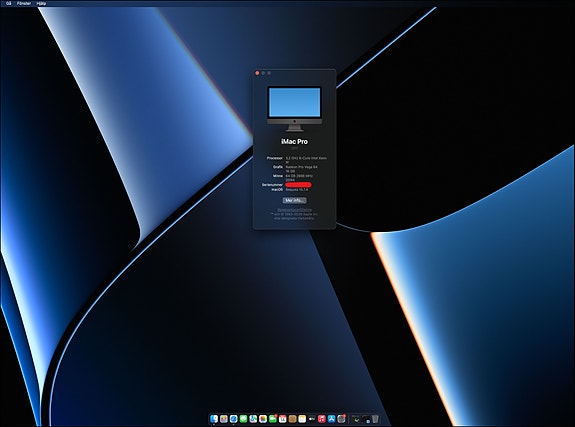
Task: Open the Hjälp menu
Action: [x=41, y=3]
